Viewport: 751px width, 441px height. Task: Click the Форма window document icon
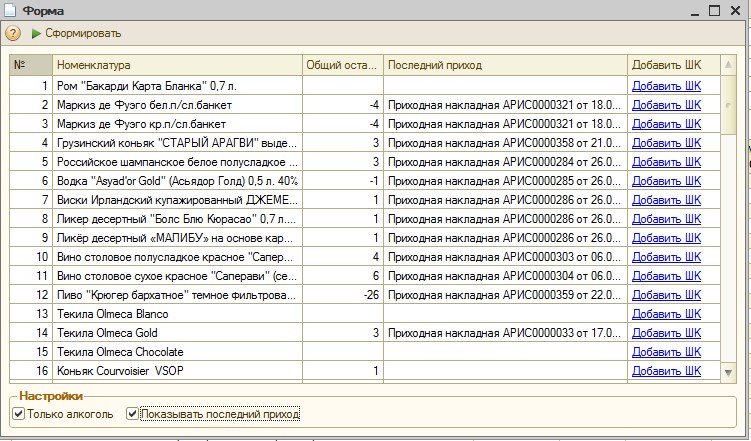click(x=10, y=10)
